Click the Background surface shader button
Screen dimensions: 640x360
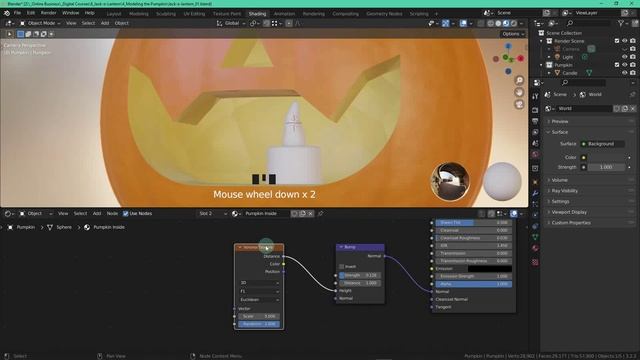603,144
